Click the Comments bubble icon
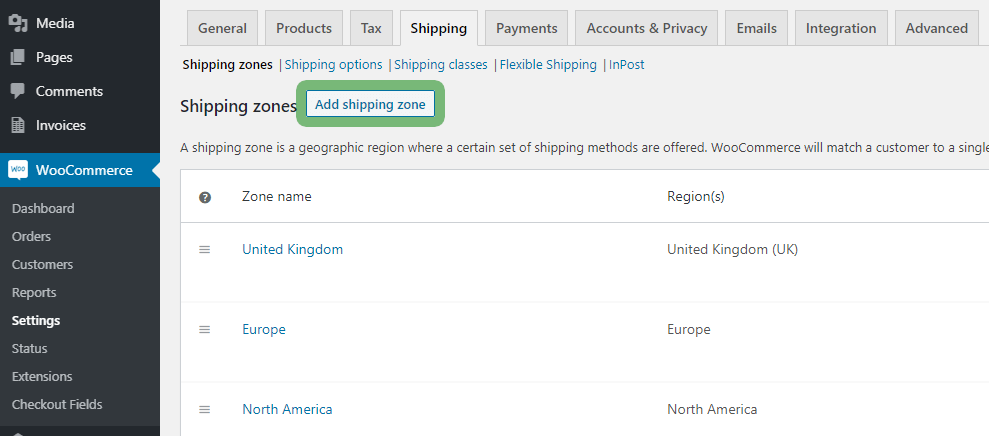This screenshot has width=989, height=436. (x=18, y=91)
